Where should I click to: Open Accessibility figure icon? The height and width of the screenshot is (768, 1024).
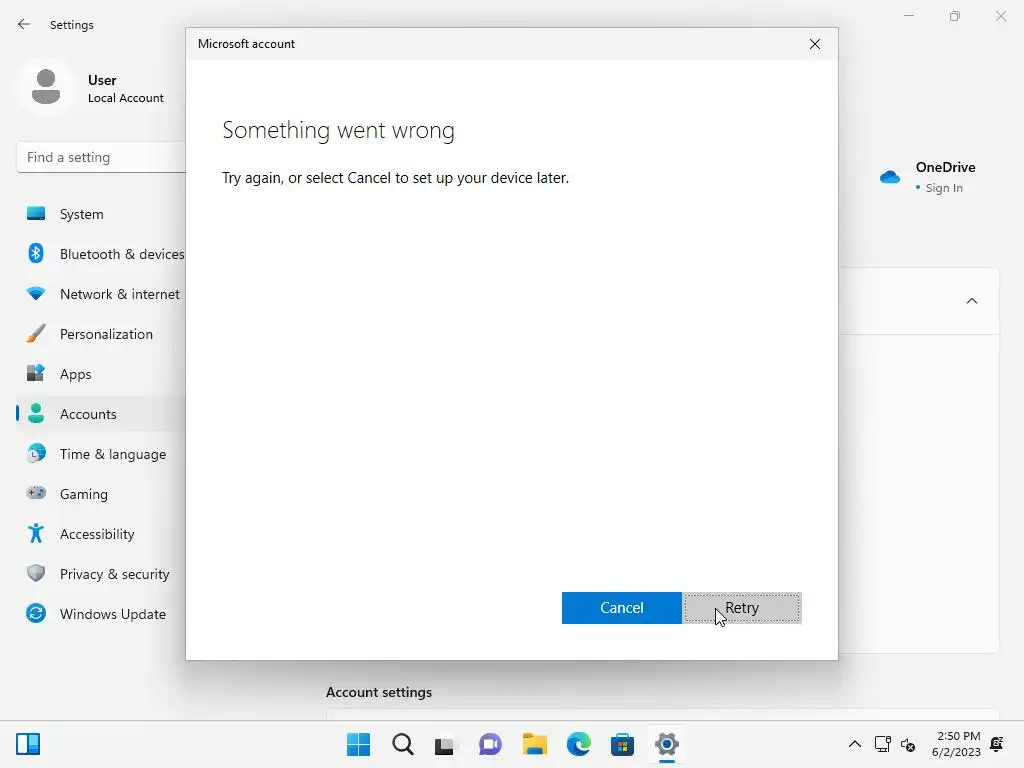pos(36,534)
